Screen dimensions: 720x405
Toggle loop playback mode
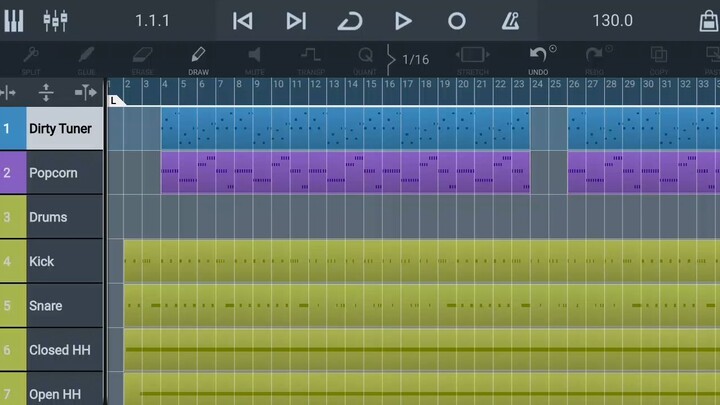pos(349,21)
